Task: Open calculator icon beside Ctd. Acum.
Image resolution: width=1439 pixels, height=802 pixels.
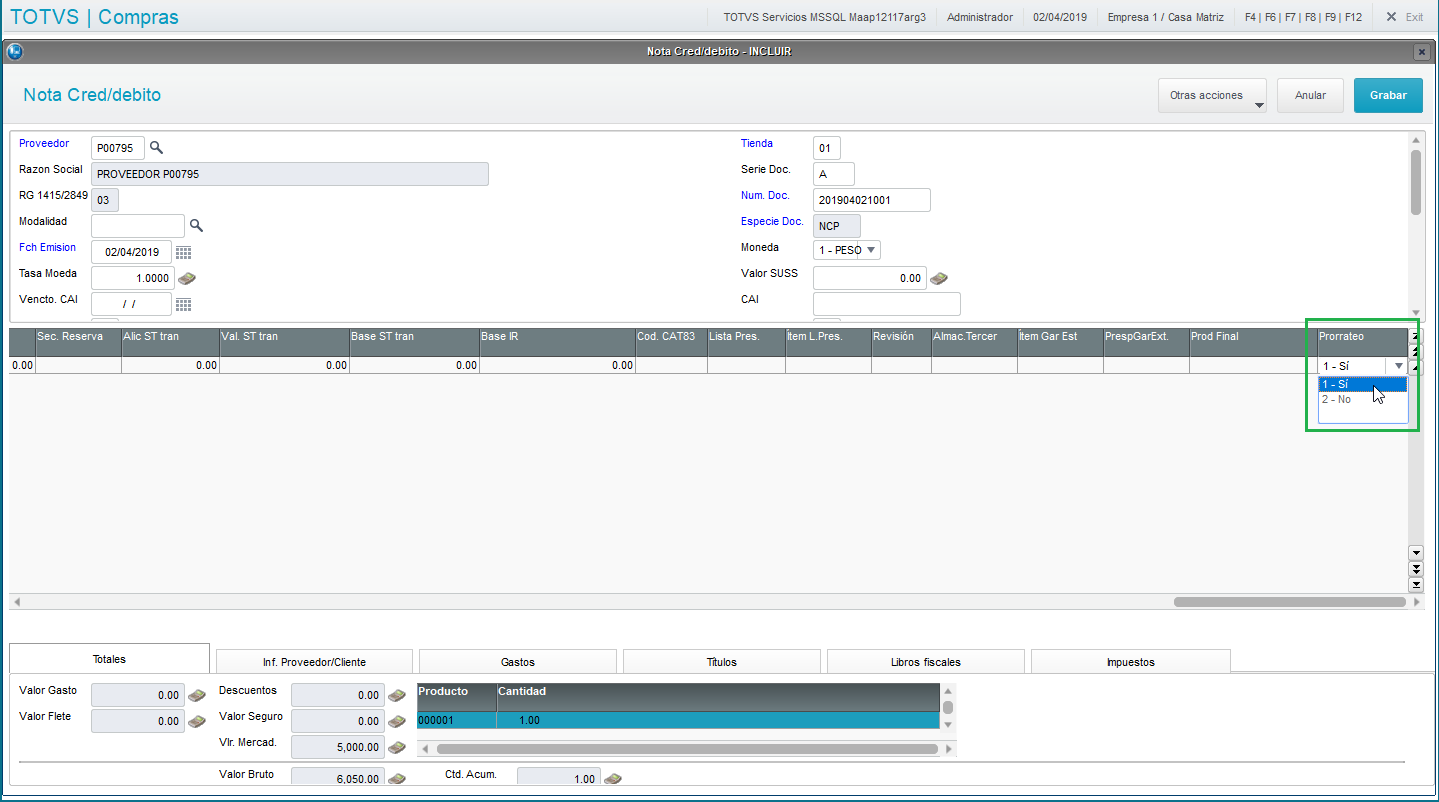Action: 613,778
